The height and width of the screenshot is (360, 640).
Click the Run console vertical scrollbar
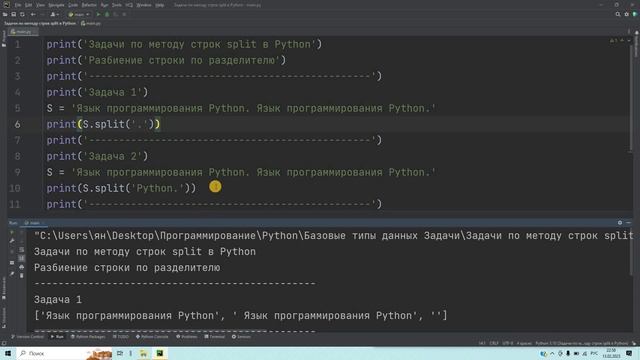tap(630, 252)
